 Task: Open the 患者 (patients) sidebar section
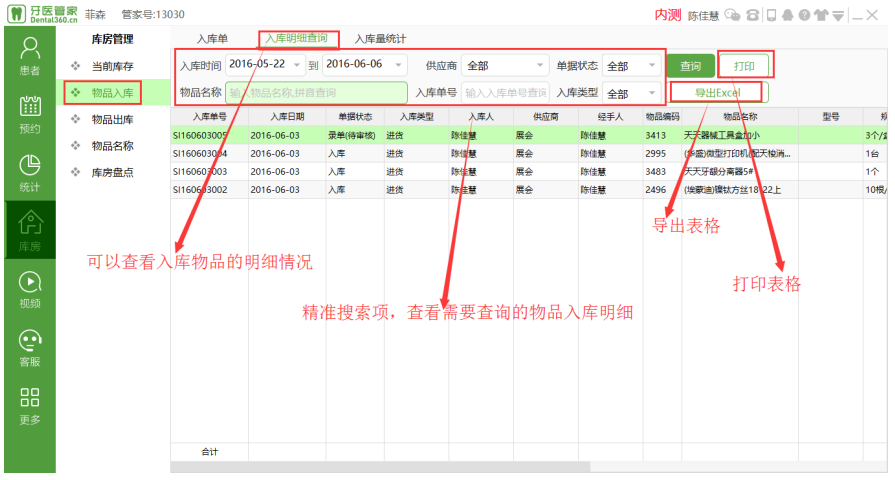tap(30, 56)
